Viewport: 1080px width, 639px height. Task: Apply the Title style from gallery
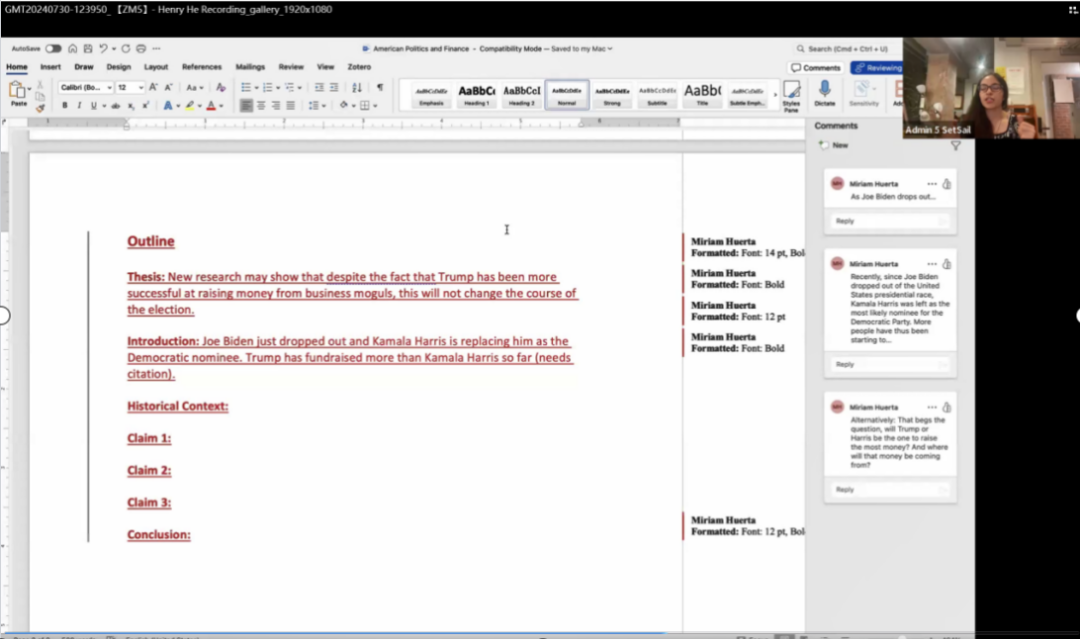tap(702, 95)
